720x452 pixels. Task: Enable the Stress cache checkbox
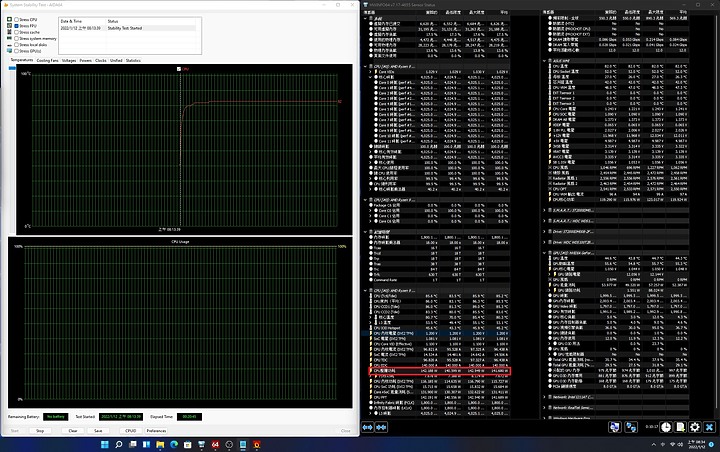tap(17, 32)
